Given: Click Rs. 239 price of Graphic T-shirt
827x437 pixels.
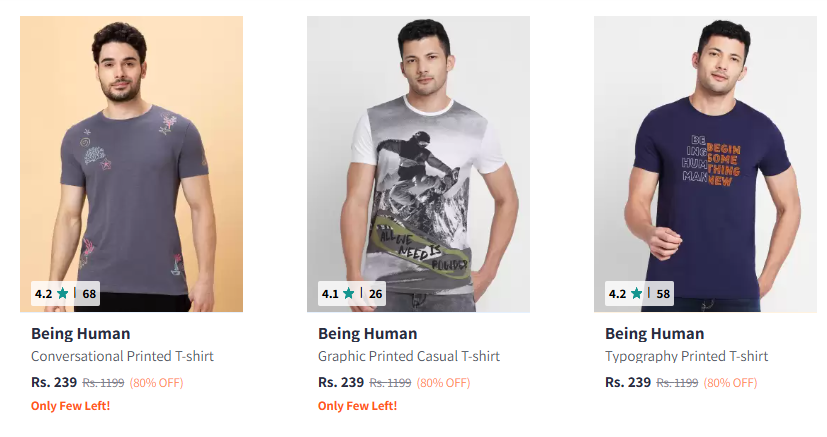Looking at the screenshot, I should (x=341, y=382).
